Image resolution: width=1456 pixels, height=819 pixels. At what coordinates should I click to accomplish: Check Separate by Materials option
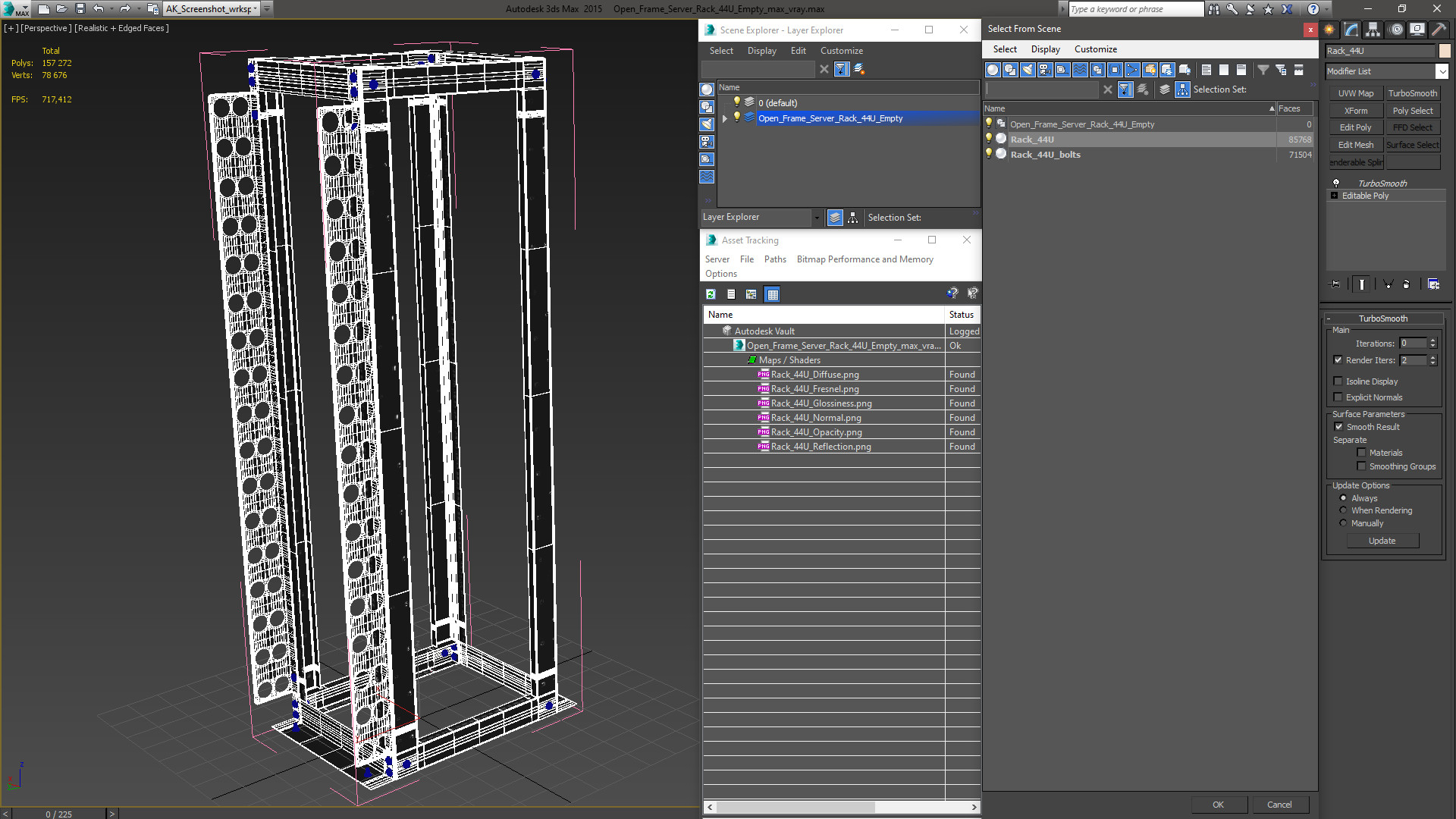click(x=1361, y=453)
